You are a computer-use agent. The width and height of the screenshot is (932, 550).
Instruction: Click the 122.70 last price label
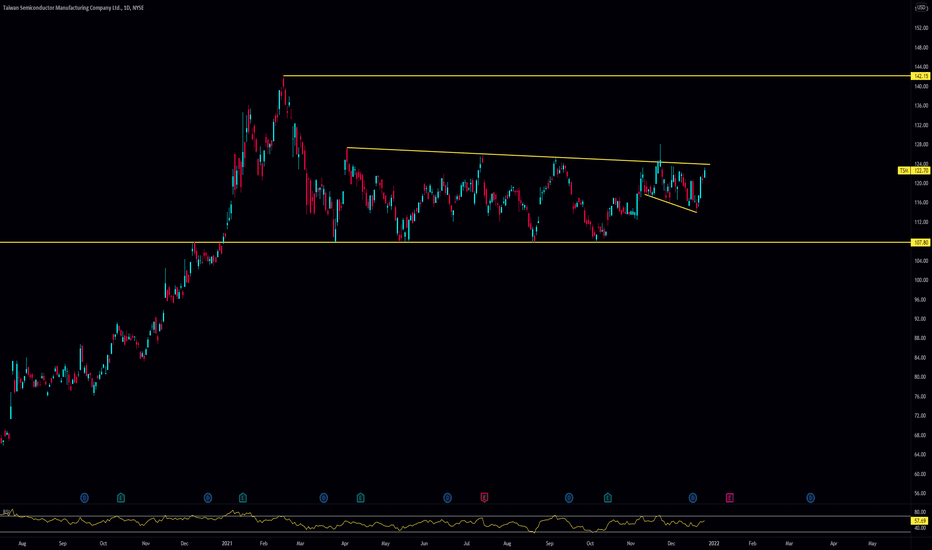coord(921,171)
